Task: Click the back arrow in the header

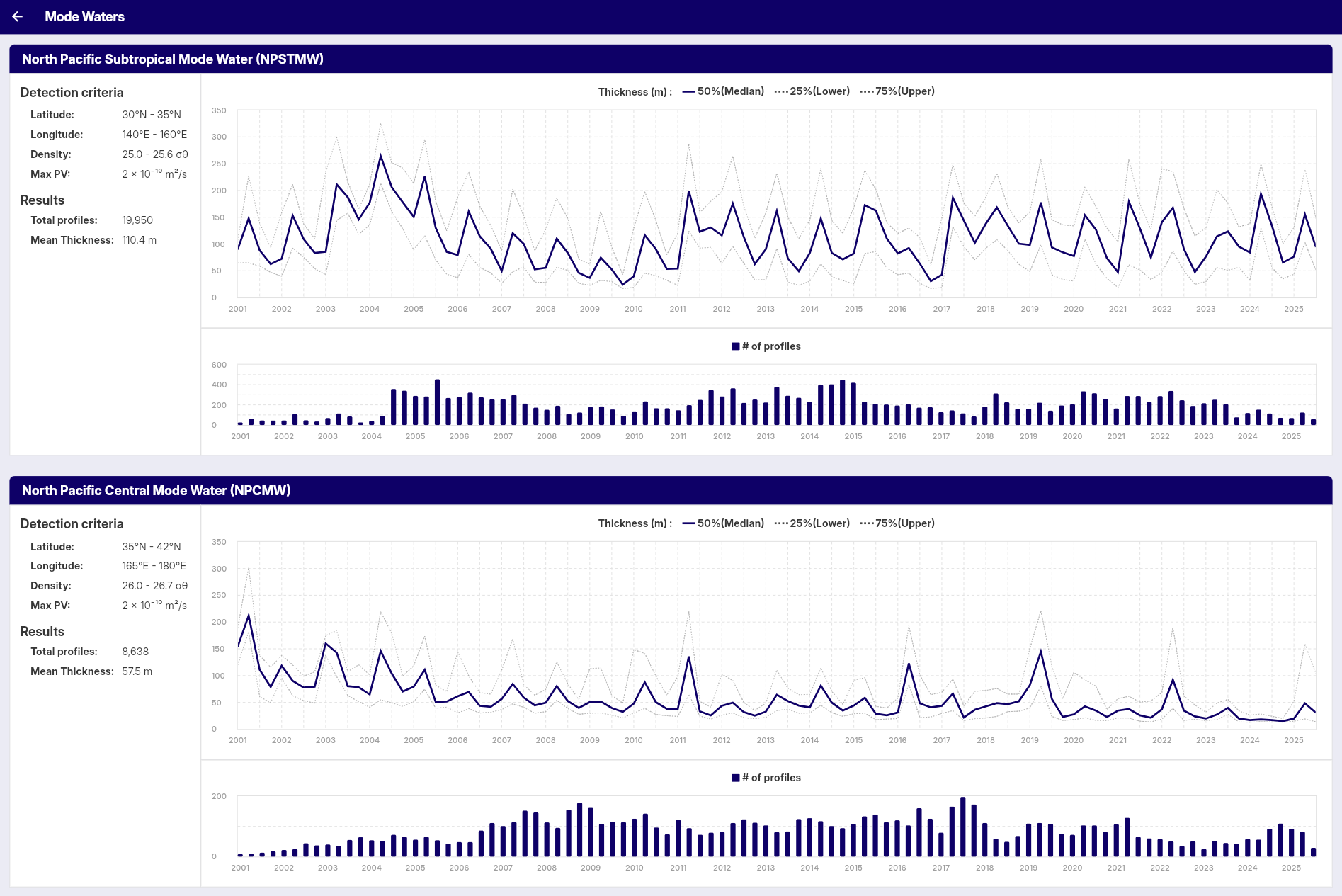Action: 18,16
